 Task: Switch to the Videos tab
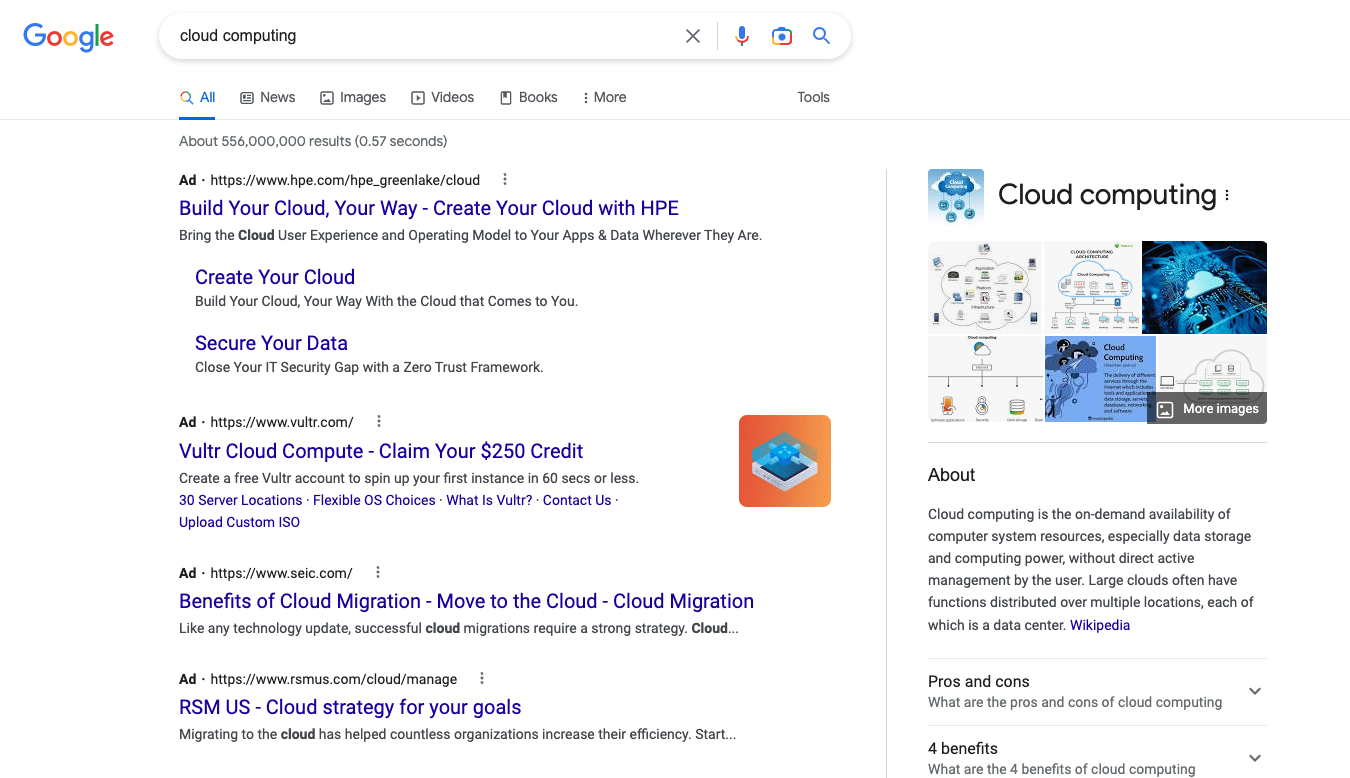click(x=443, y=97)
